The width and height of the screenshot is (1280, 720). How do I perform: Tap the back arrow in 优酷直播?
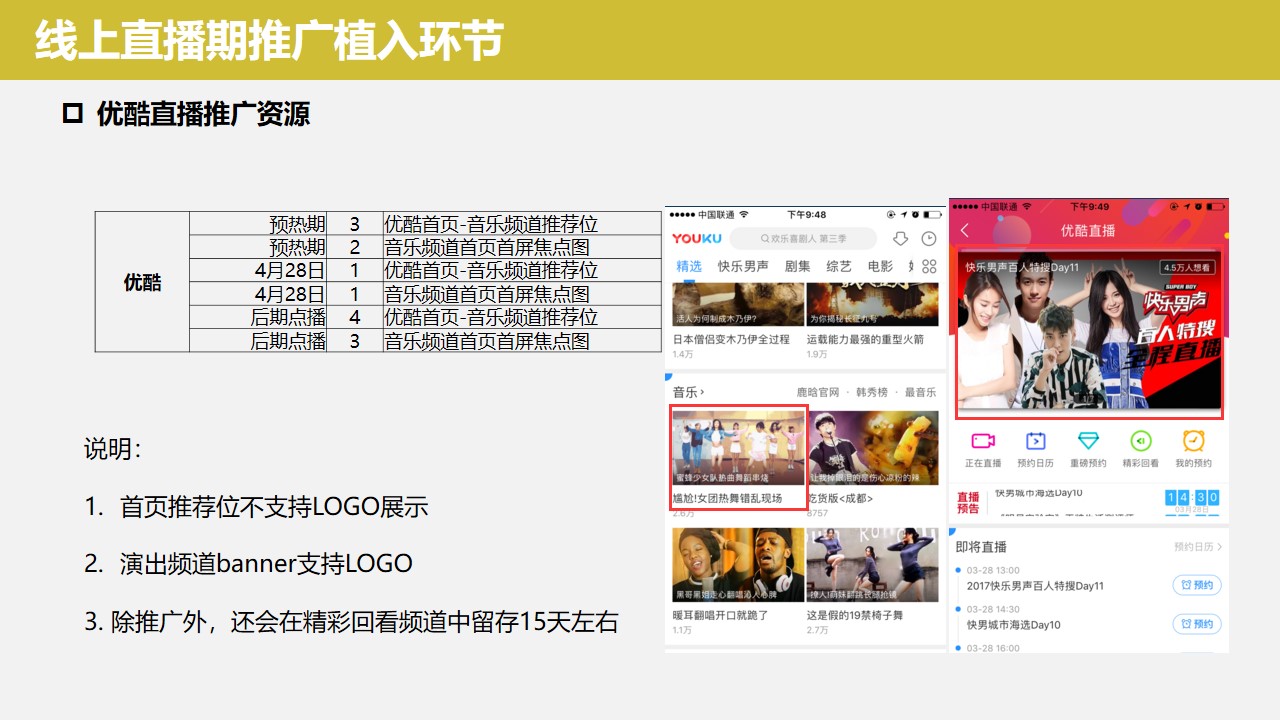tap(965, 231)
